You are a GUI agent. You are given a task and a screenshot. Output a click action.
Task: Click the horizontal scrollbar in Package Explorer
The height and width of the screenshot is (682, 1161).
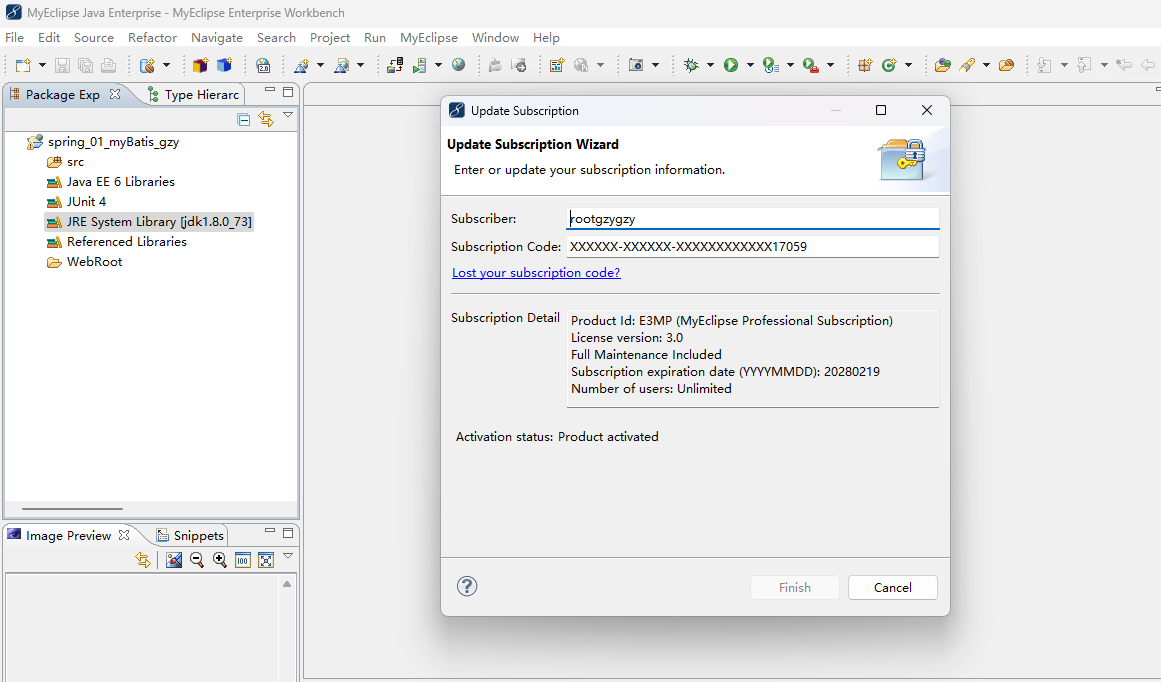pos(72,509)
